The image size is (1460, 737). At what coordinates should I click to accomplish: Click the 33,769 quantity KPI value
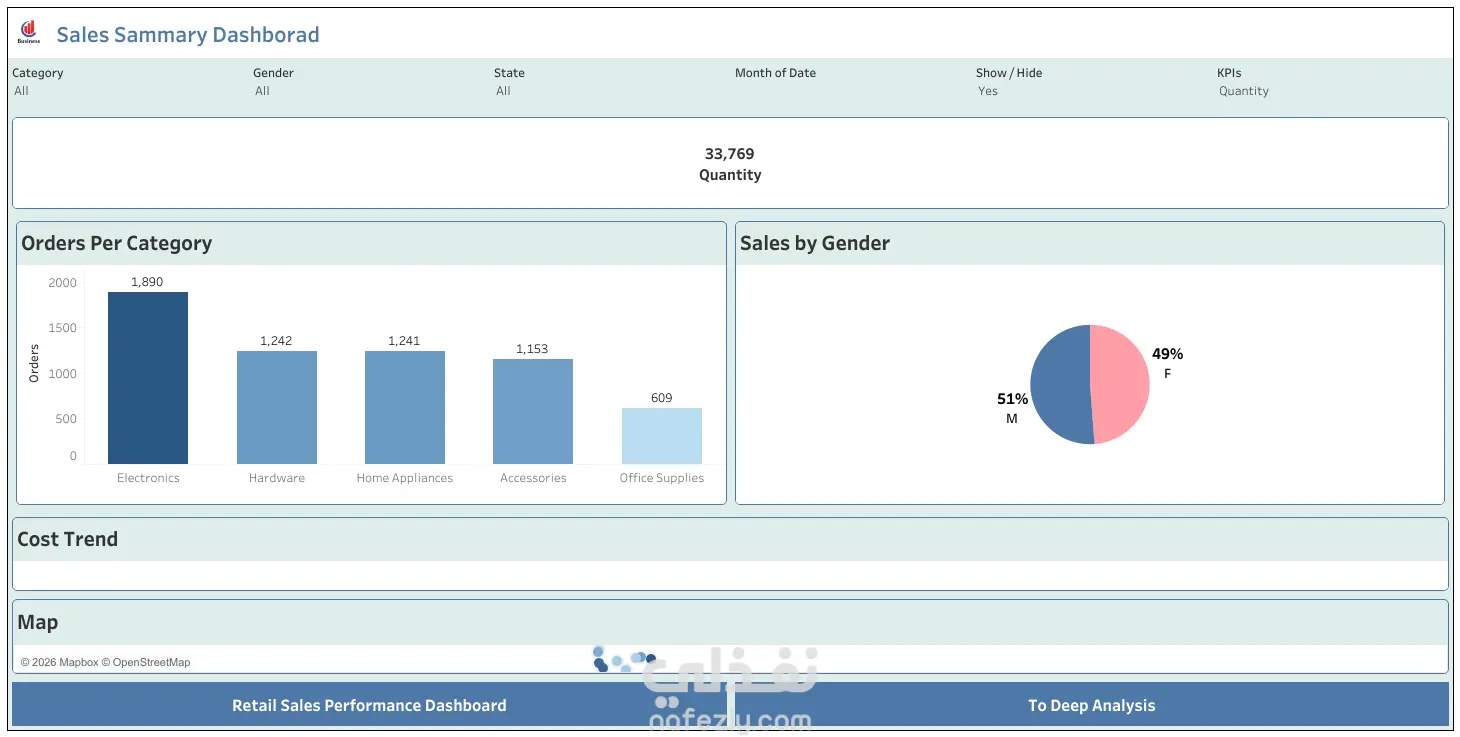click(730, 154)
